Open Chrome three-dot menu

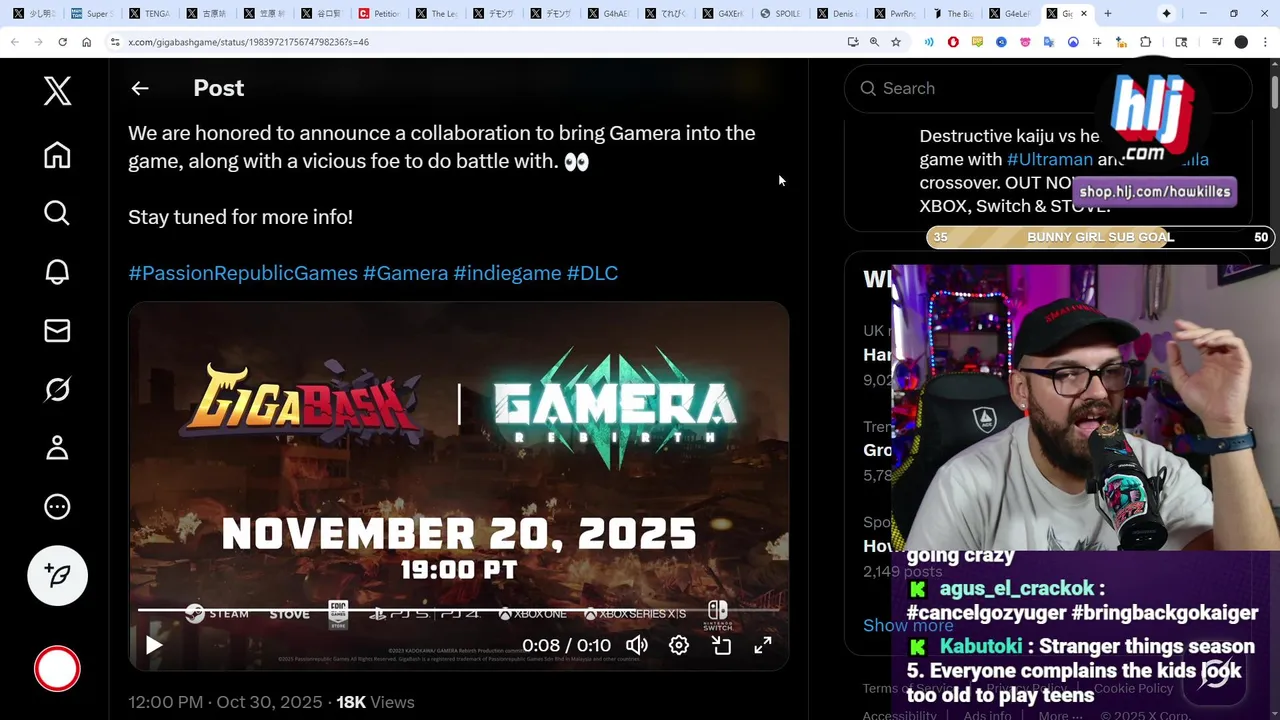(1265, 42)
